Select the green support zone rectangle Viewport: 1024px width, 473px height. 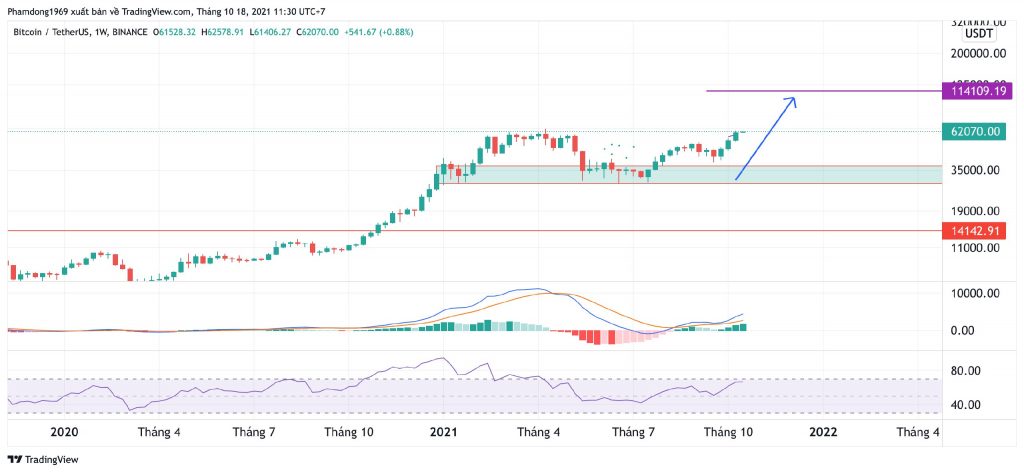[x=700, y=175]
